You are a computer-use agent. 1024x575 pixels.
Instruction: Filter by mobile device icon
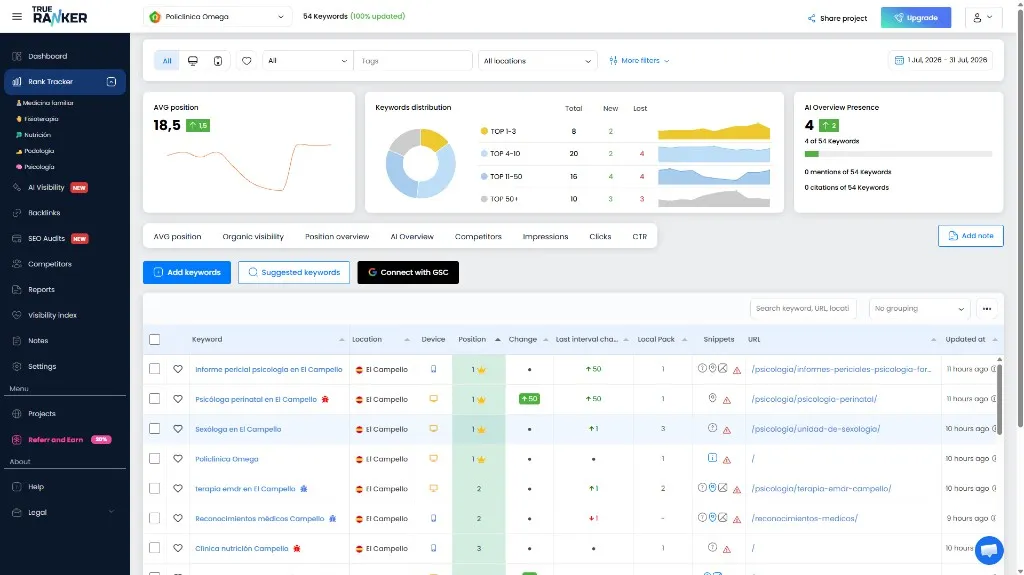(218, 61)
